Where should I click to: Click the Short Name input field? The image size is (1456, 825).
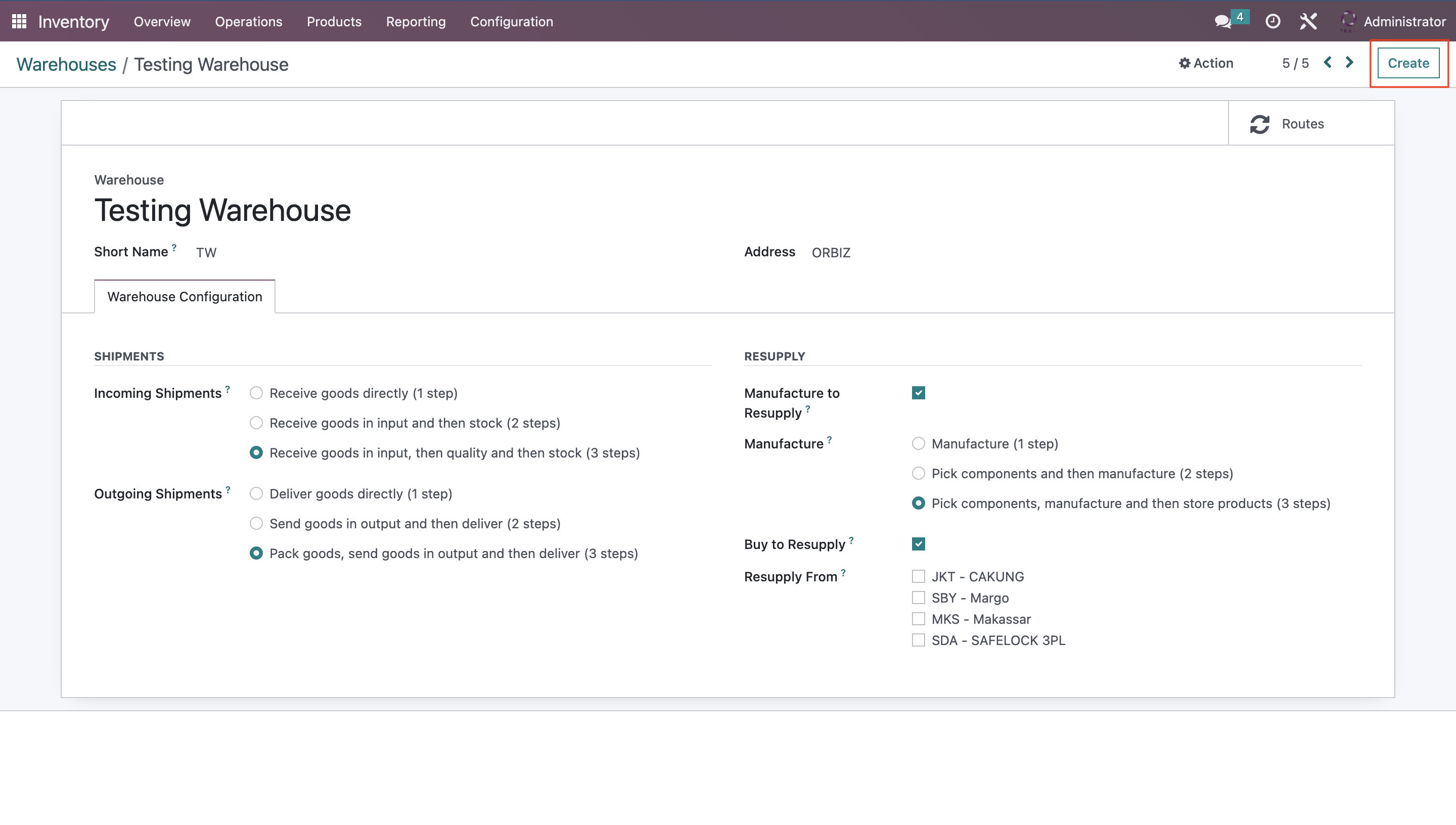[206, 252]
